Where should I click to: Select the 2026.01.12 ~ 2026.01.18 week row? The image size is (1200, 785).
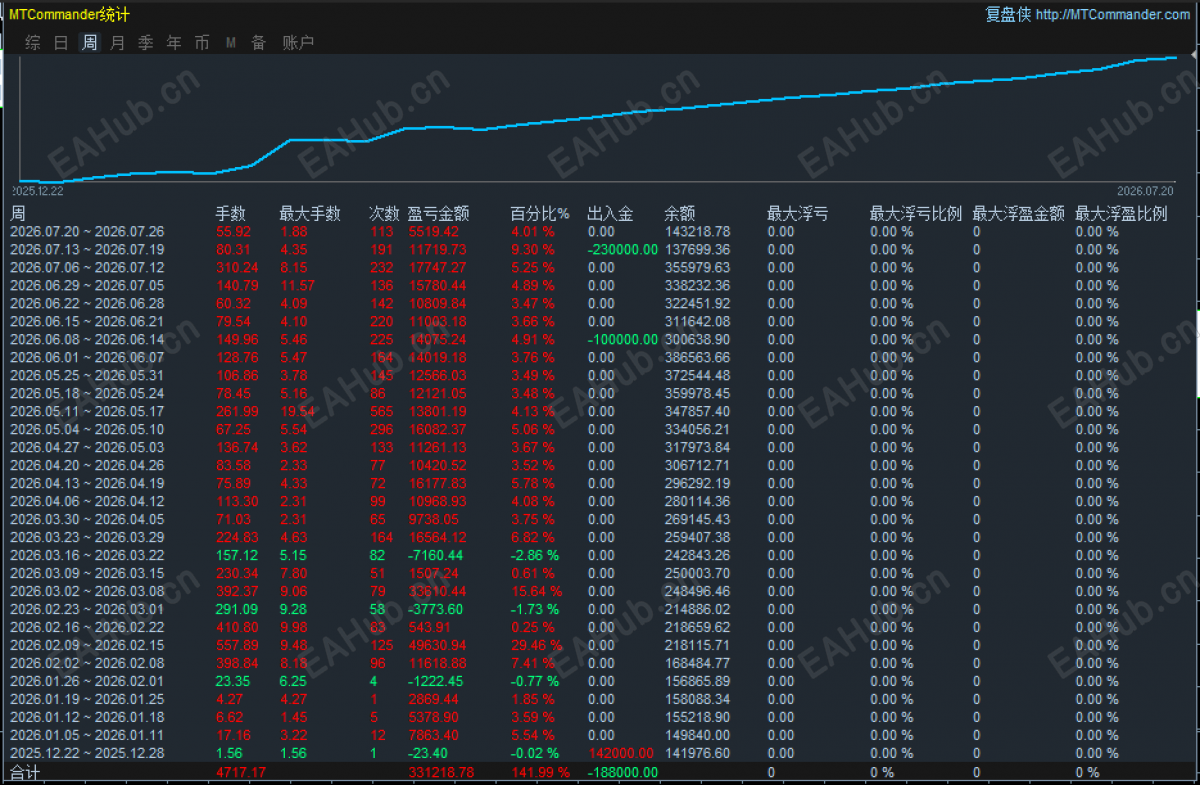pos(600,717)
